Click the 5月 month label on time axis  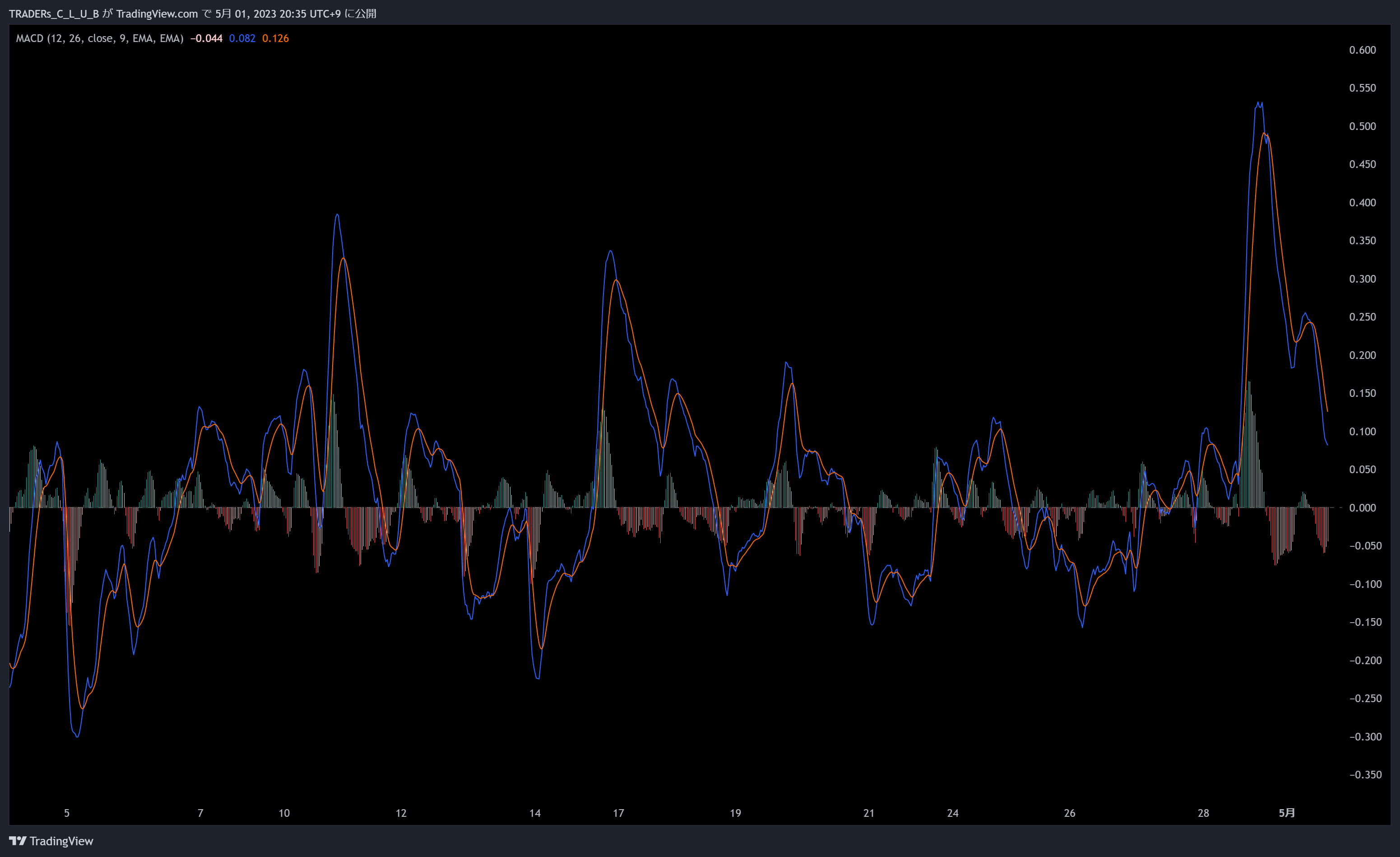click(x=1287, y=813)
